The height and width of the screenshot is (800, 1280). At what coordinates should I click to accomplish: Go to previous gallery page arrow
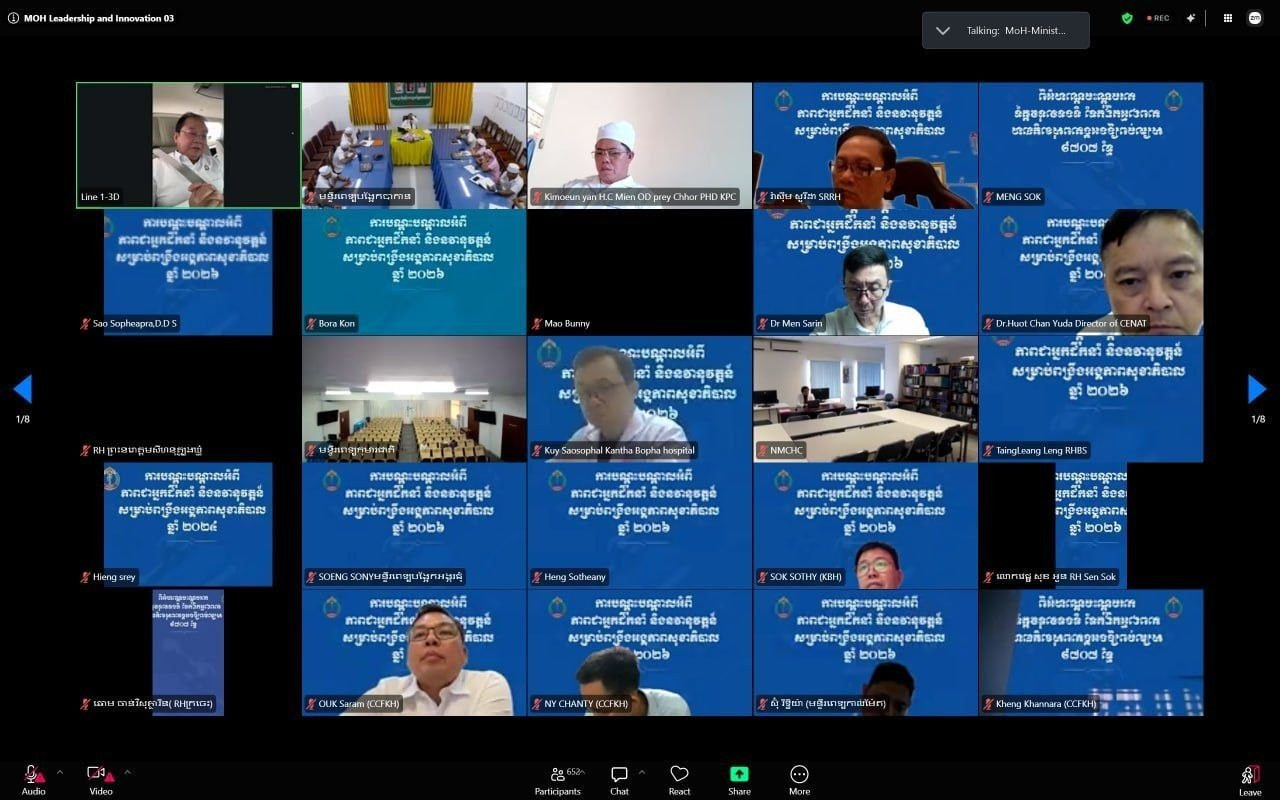(x=22, y=389)
